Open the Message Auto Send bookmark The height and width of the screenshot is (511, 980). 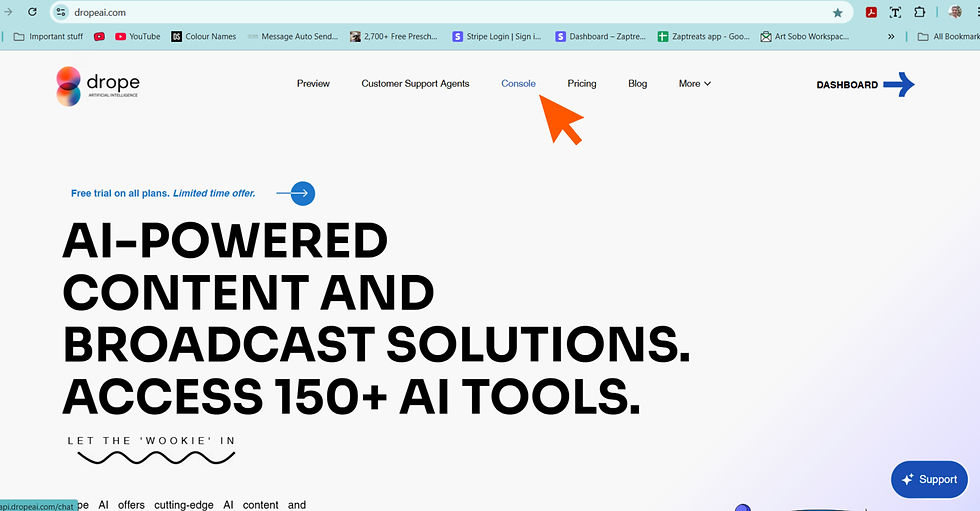[x=292, y=36]
